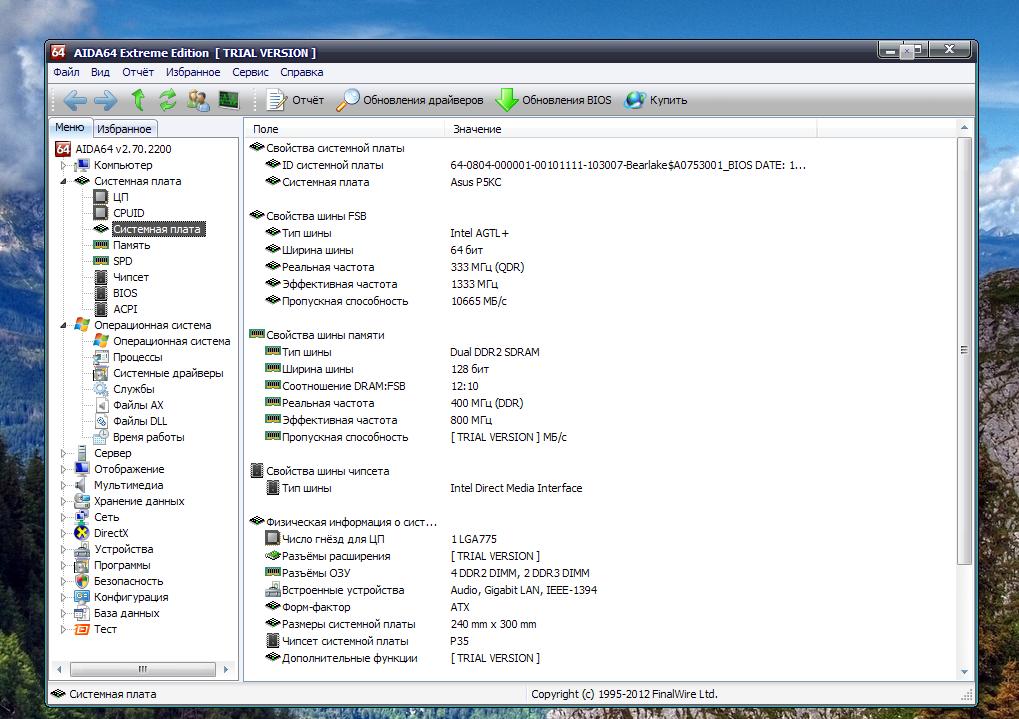Click the sidebar scroll right arrow
Screen dimensions: 1019x719
pos(226,669)
